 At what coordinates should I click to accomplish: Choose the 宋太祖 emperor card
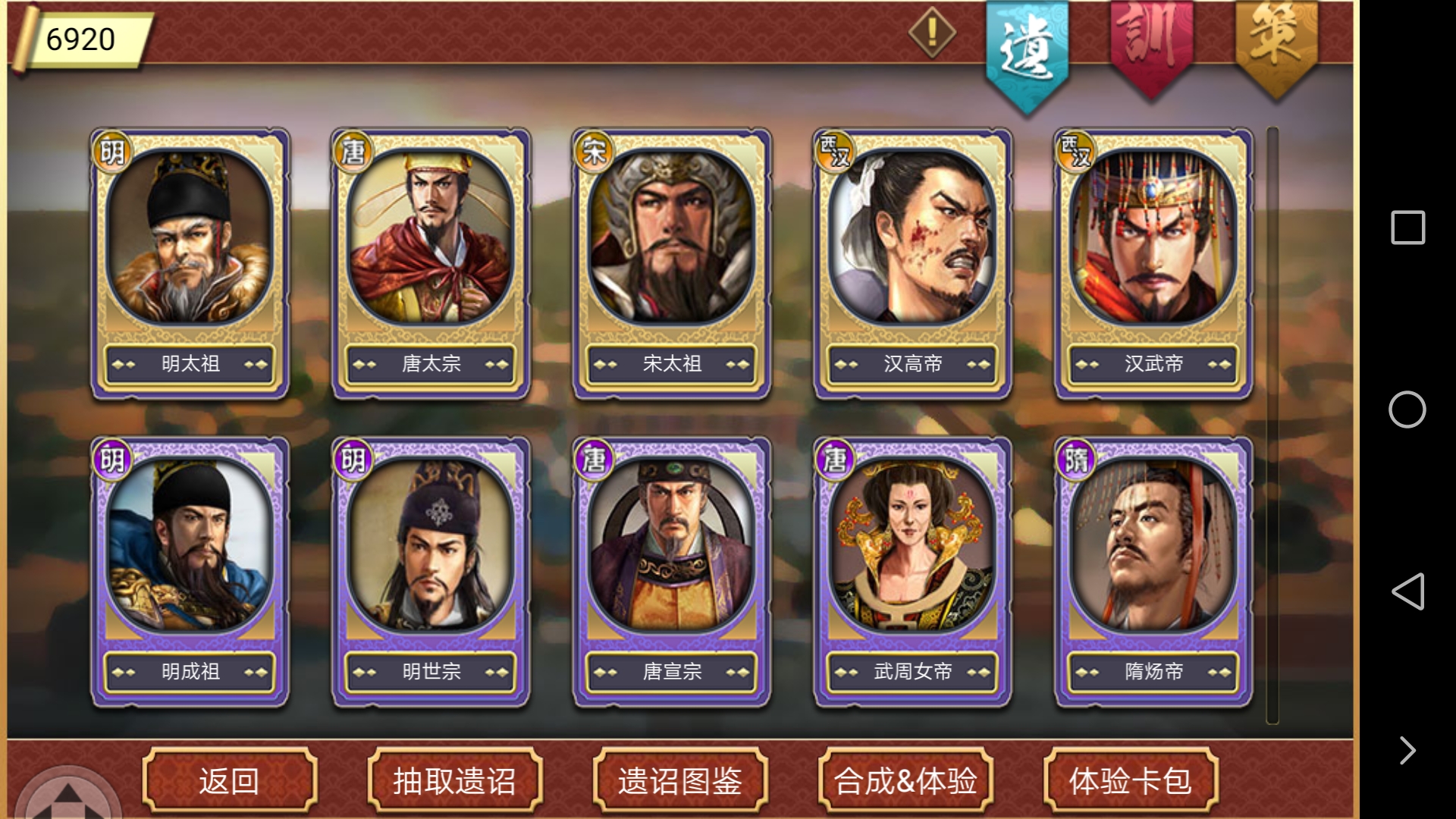coord(672,263)
